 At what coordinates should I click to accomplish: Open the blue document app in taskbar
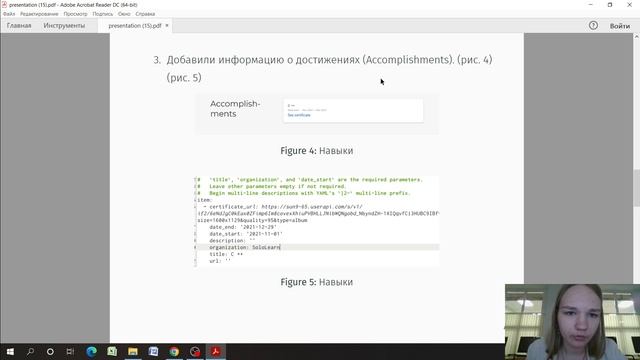click(153, 351)
